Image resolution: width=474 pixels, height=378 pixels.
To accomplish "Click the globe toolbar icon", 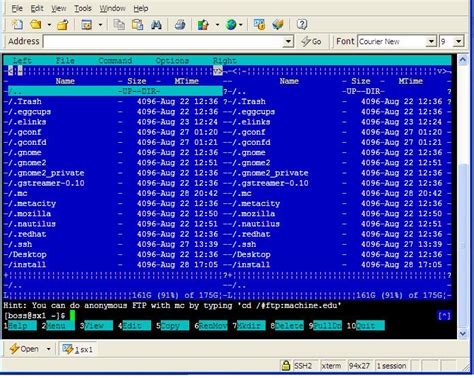I will coord(231,25).
